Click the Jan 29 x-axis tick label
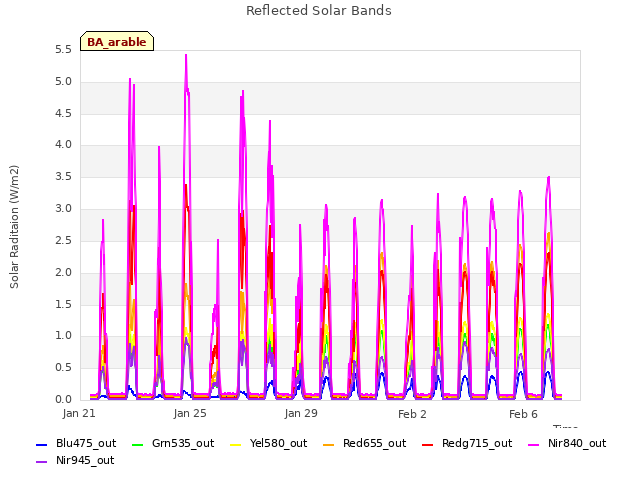 301,414
